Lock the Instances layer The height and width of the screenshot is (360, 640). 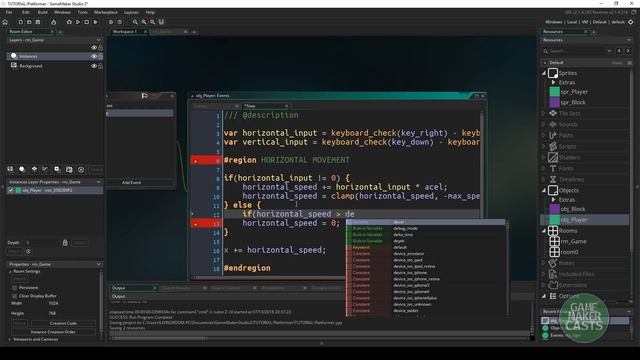coord(100,56)
